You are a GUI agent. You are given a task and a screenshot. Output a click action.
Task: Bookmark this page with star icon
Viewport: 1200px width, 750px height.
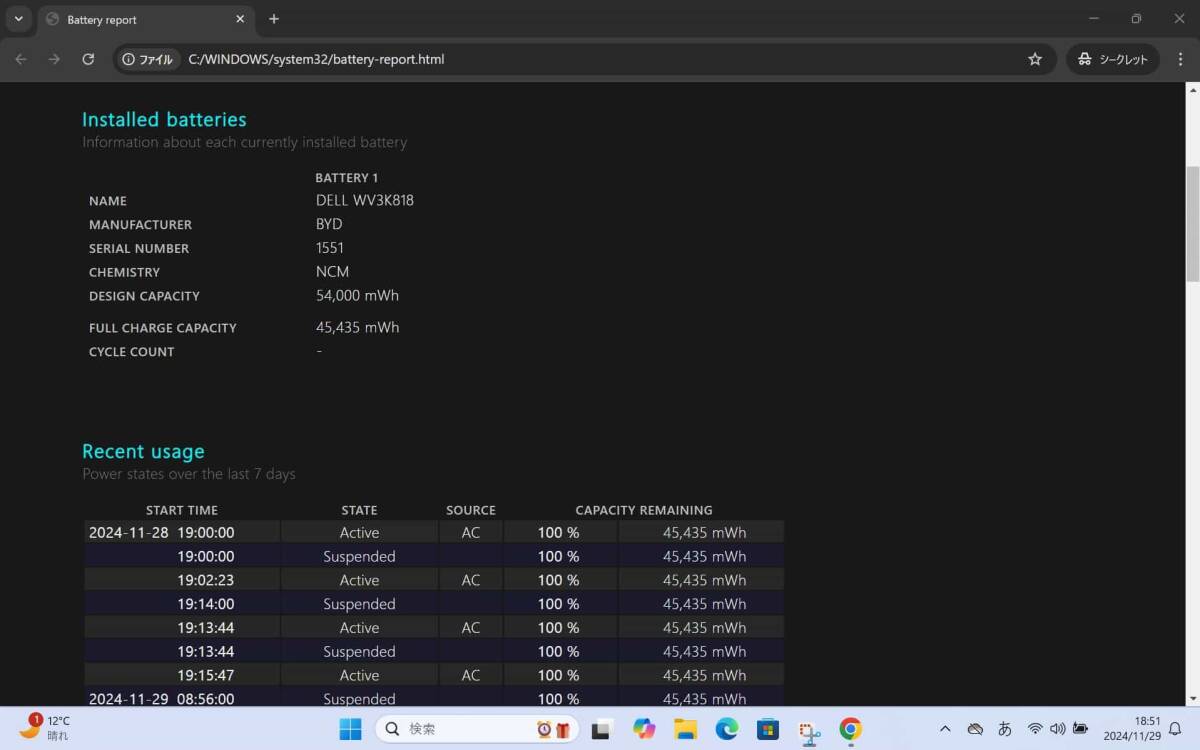pos(1035,59)
